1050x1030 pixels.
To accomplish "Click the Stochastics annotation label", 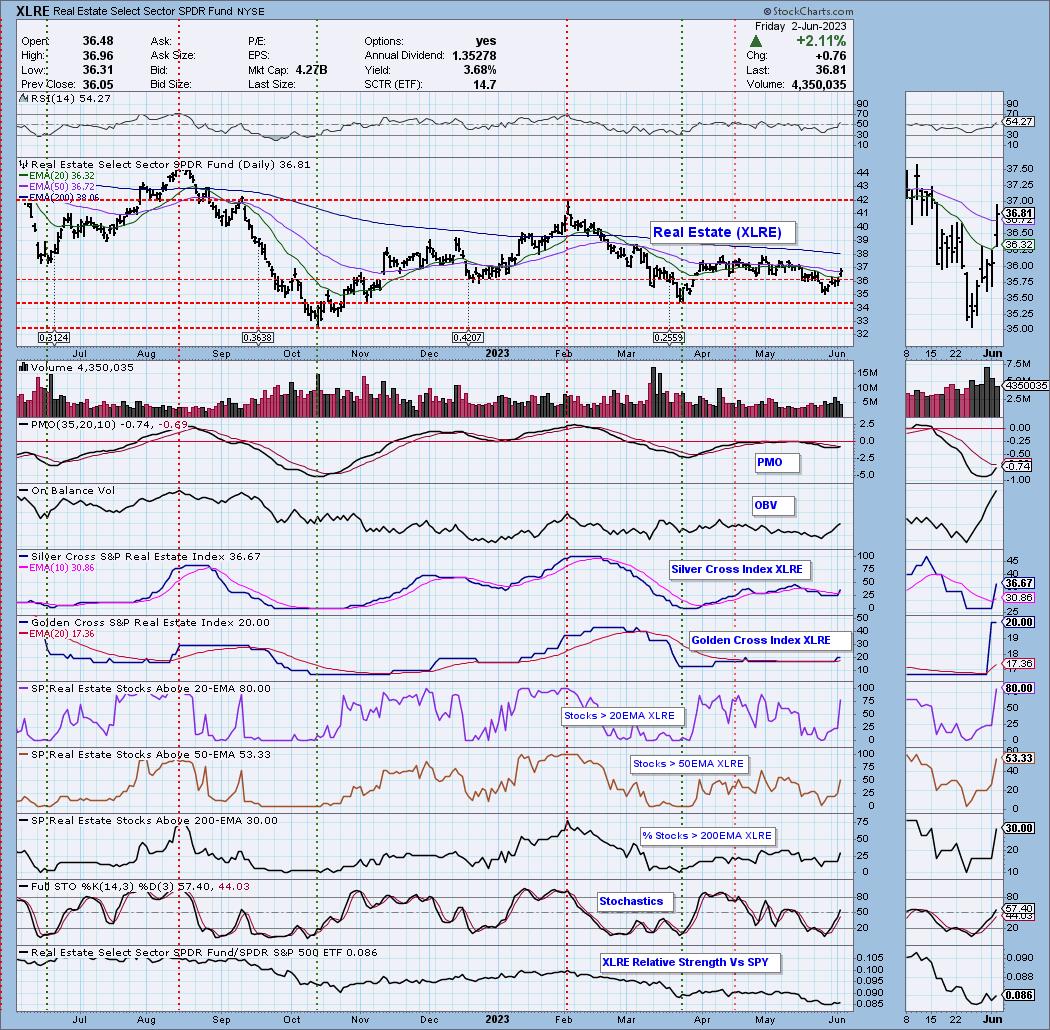I will point(635,901).
